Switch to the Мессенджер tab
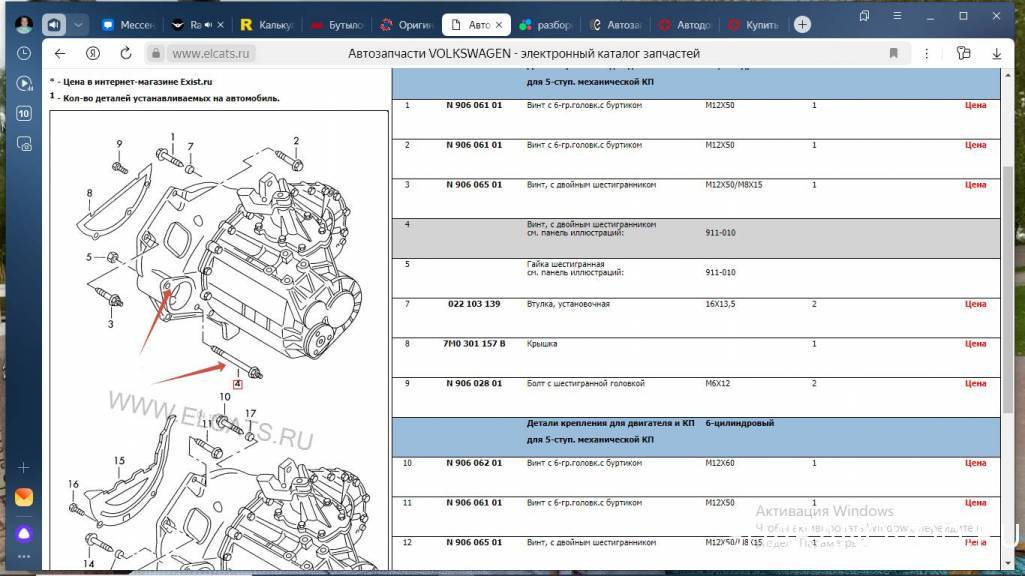This screenshot has height=576, width=1025. [x=129, y=24]
